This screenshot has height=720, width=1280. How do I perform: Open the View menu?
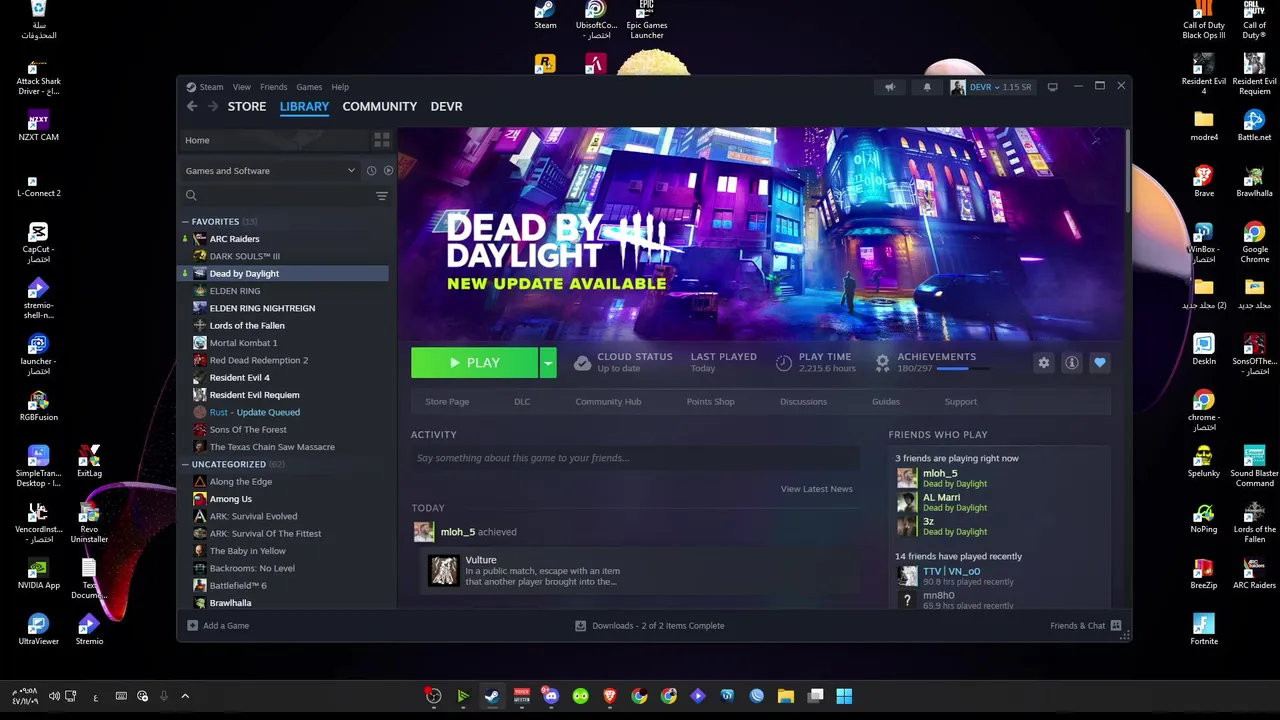click(x=242, y=87)
